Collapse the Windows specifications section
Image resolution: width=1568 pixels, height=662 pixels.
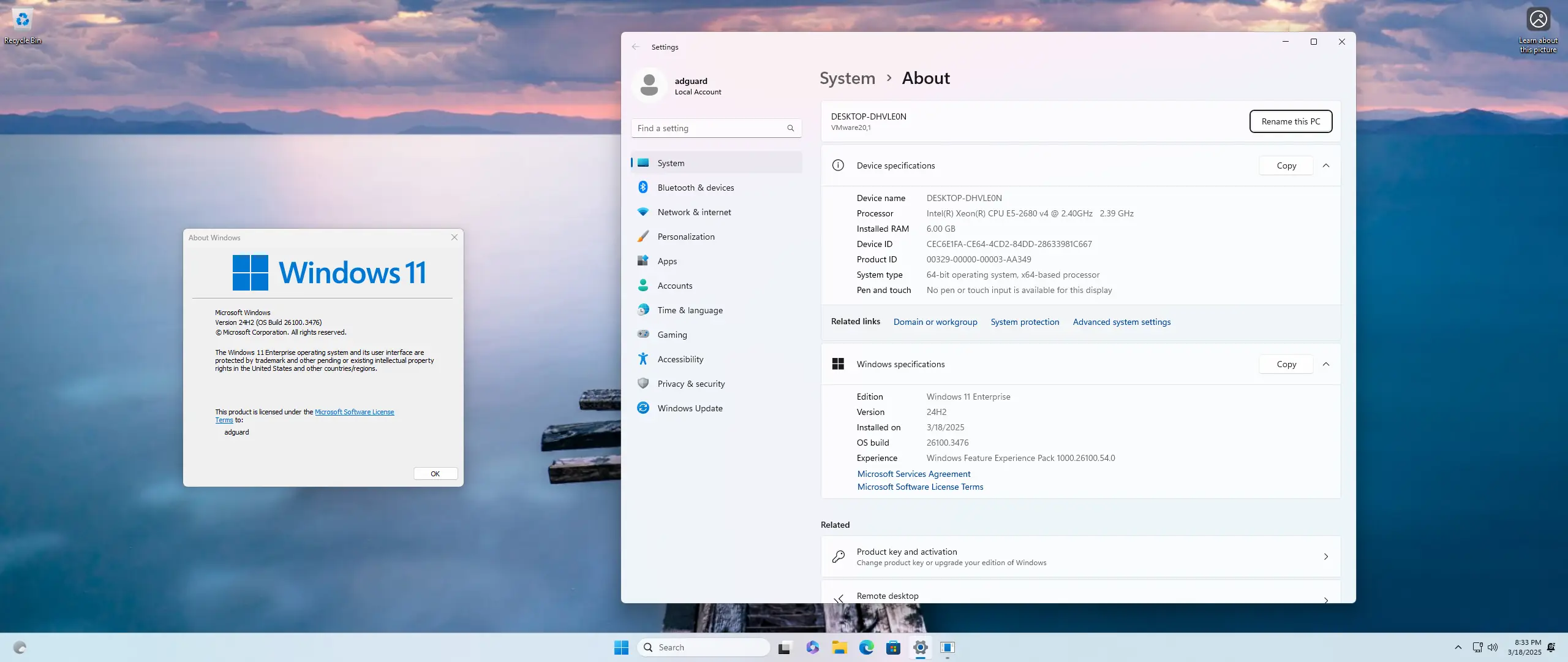tap(1327, 363)
